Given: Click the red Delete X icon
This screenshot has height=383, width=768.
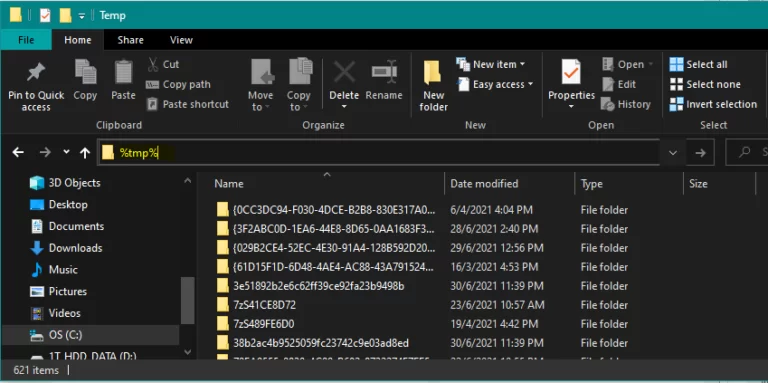Looking at the screenshot, I should 344,72.
